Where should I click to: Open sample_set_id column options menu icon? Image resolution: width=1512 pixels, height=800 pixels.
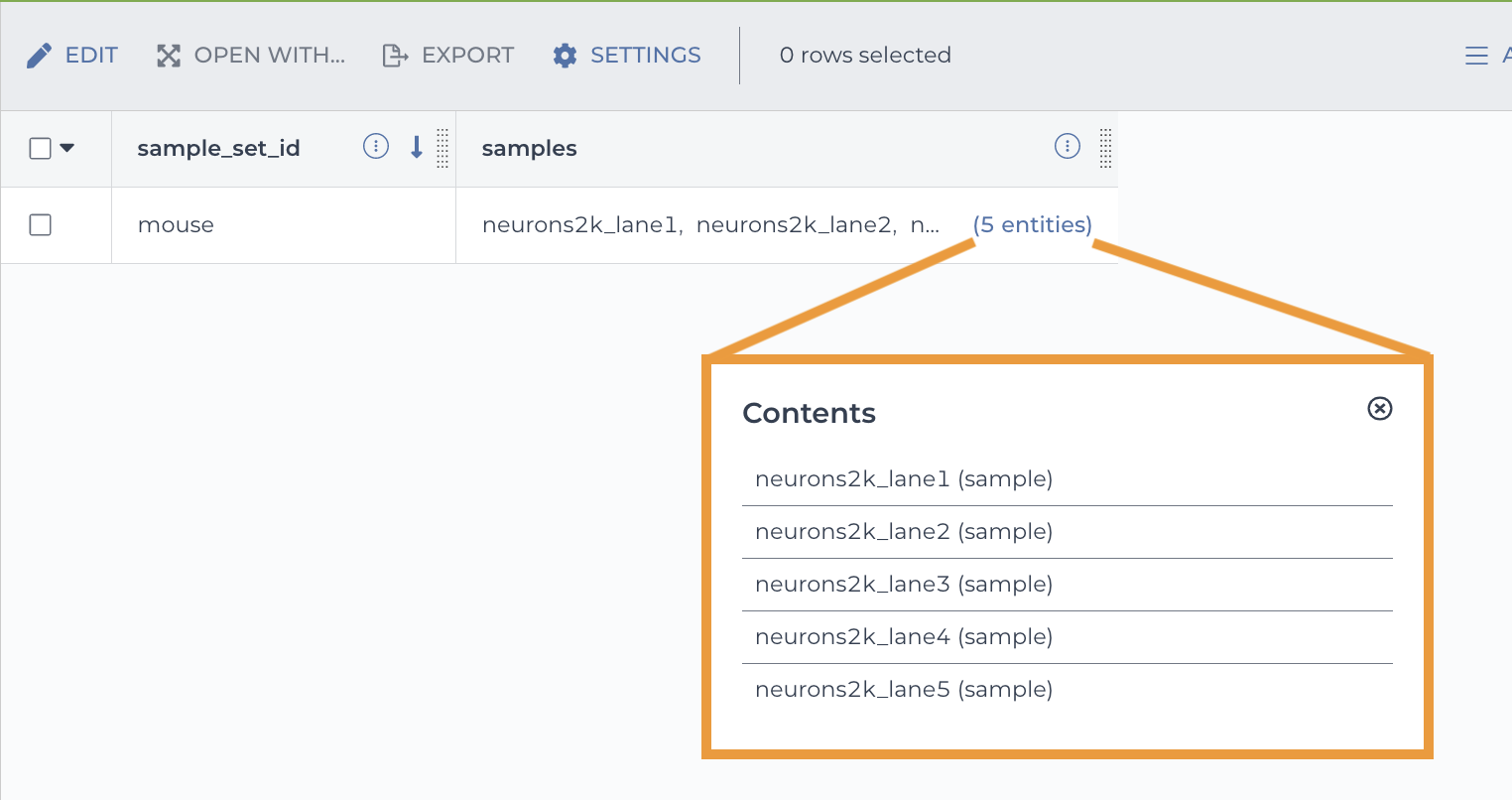click(x=376, y=147)
